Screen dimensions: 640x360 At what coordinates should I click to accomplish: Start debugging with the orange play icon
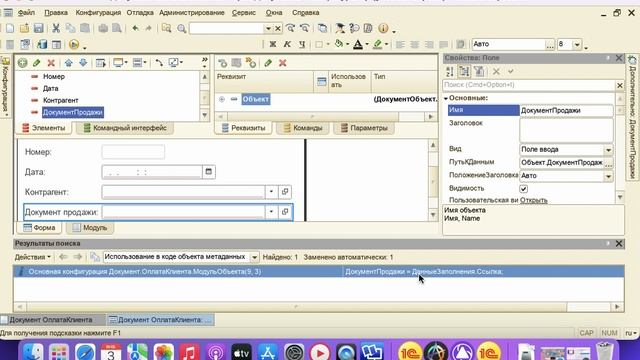click(74, 44)
